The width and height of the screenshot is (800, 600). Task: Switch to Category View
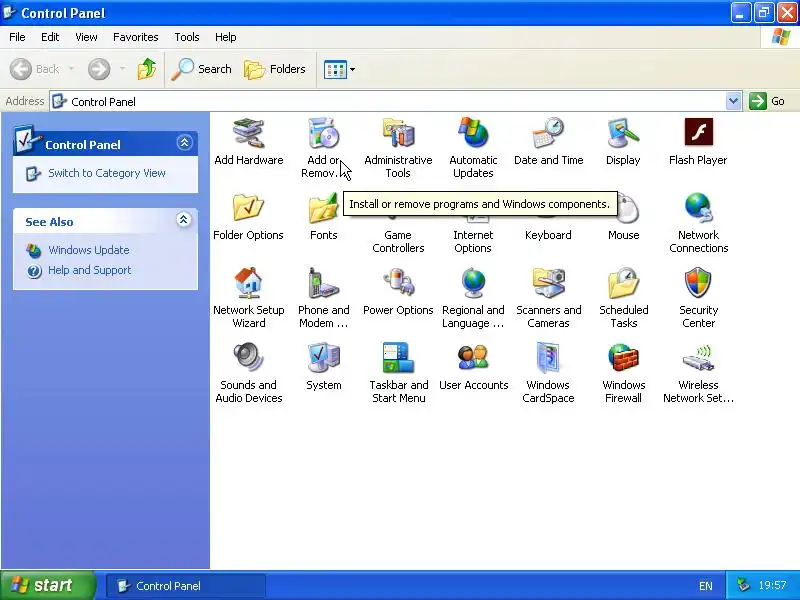(107, 173)
